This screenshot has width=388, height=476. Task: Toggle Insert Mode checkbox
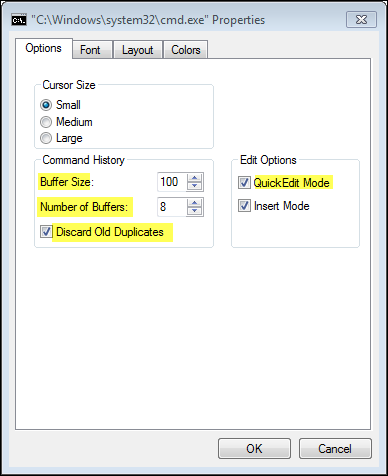pos(244,206)
